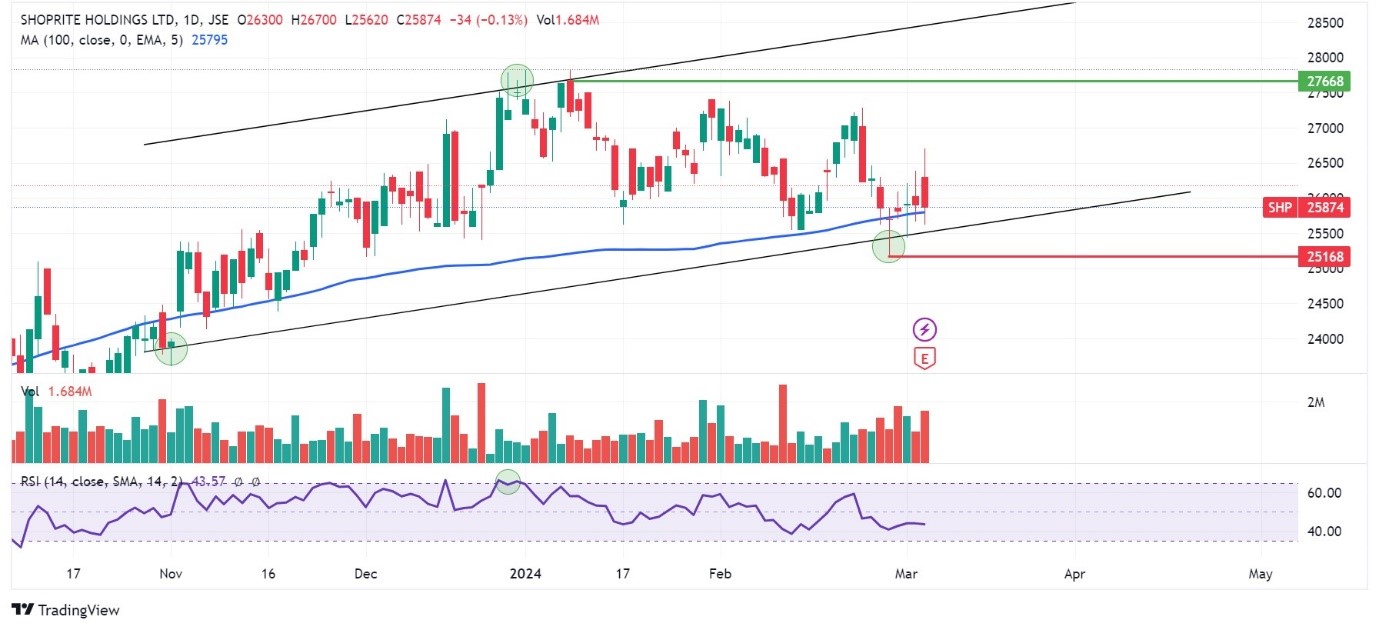This screenshot has width=1379, height=630.
Task: Click the green 27668 price label
Action: pos(1322,81)
